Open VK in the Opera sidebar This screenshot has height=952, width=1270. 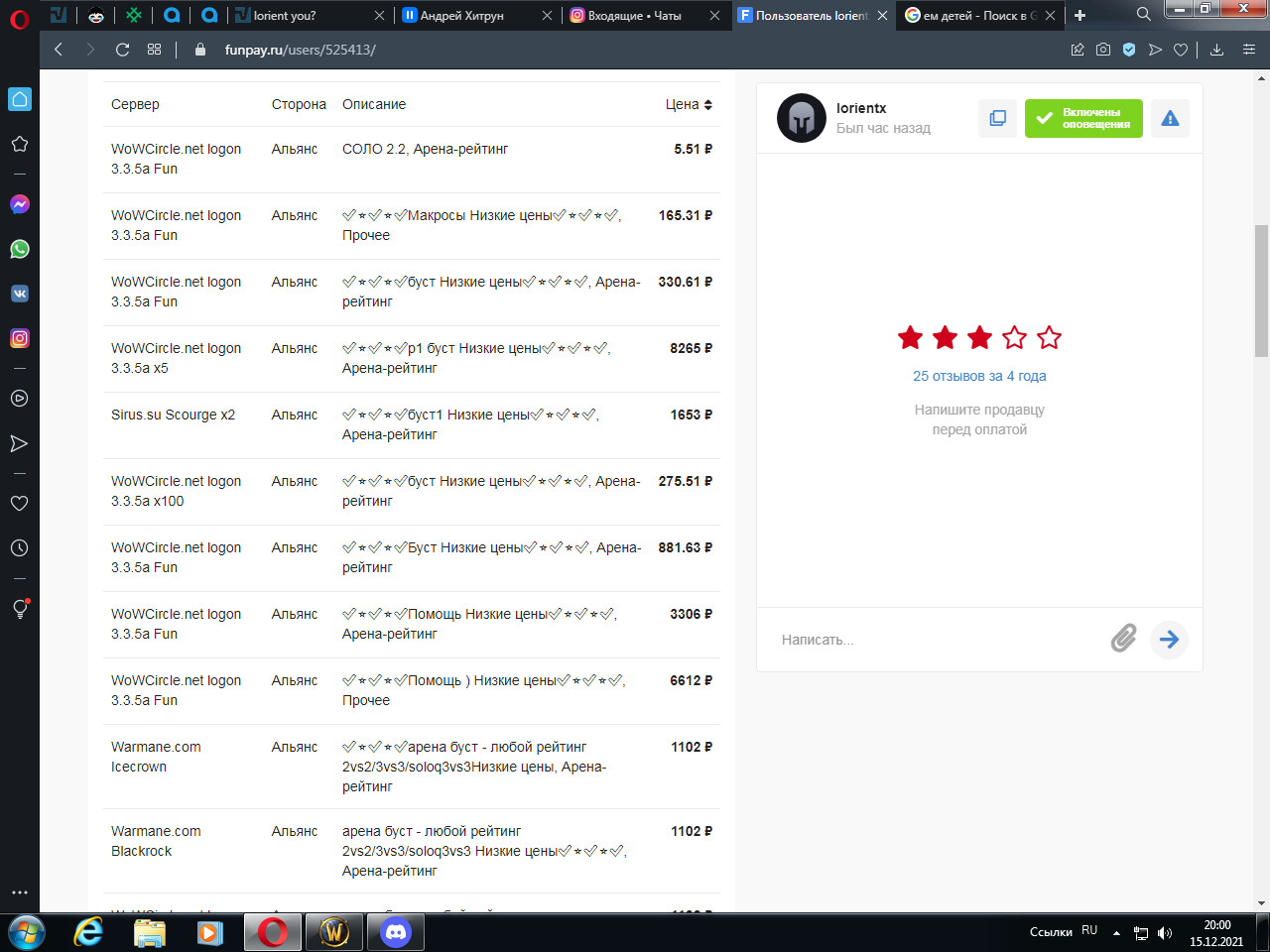[x=19, y=294]
